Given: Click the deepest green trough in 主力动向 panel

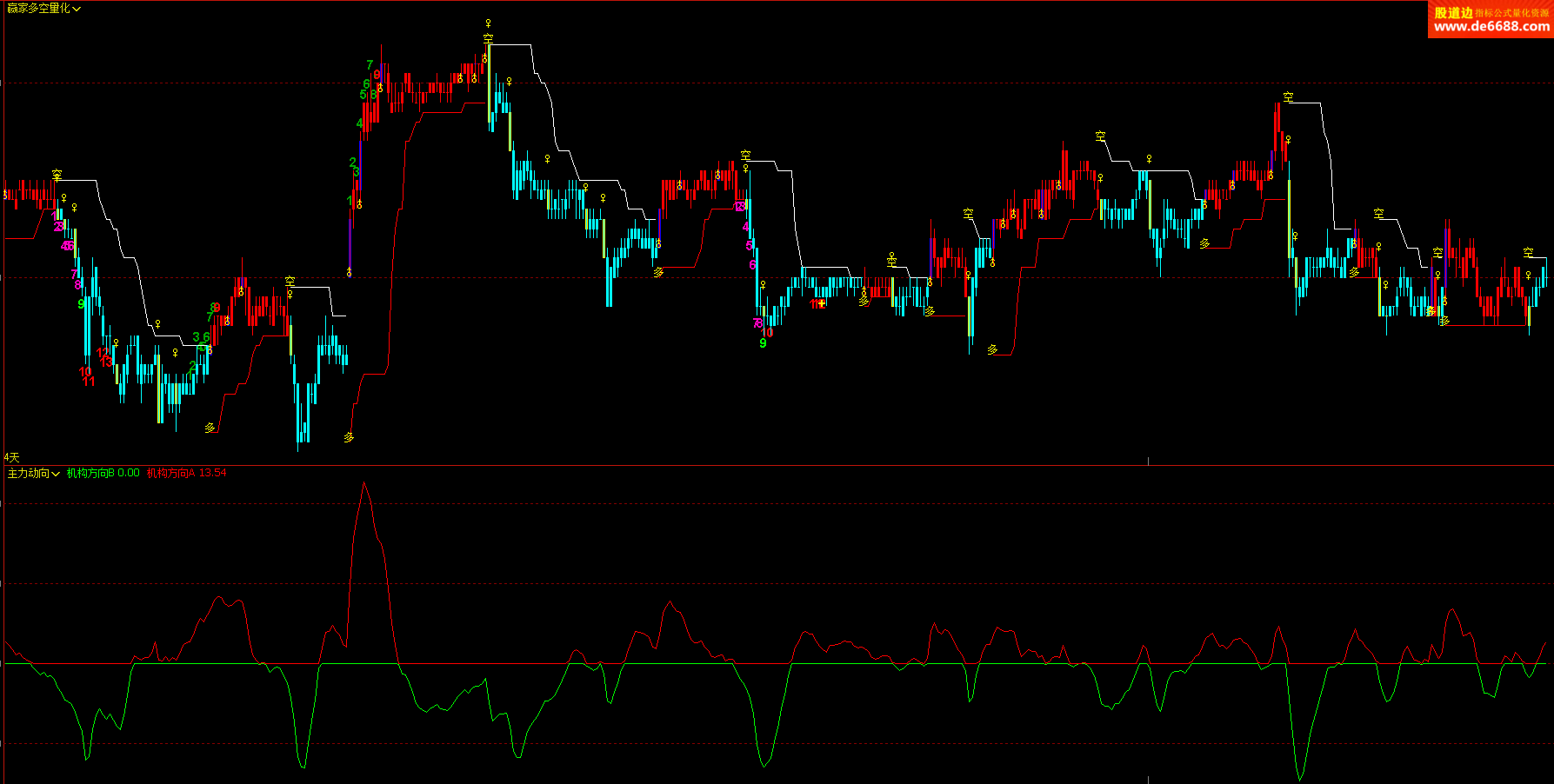Looking at the screenshot, I should [x=1300, y=779].
